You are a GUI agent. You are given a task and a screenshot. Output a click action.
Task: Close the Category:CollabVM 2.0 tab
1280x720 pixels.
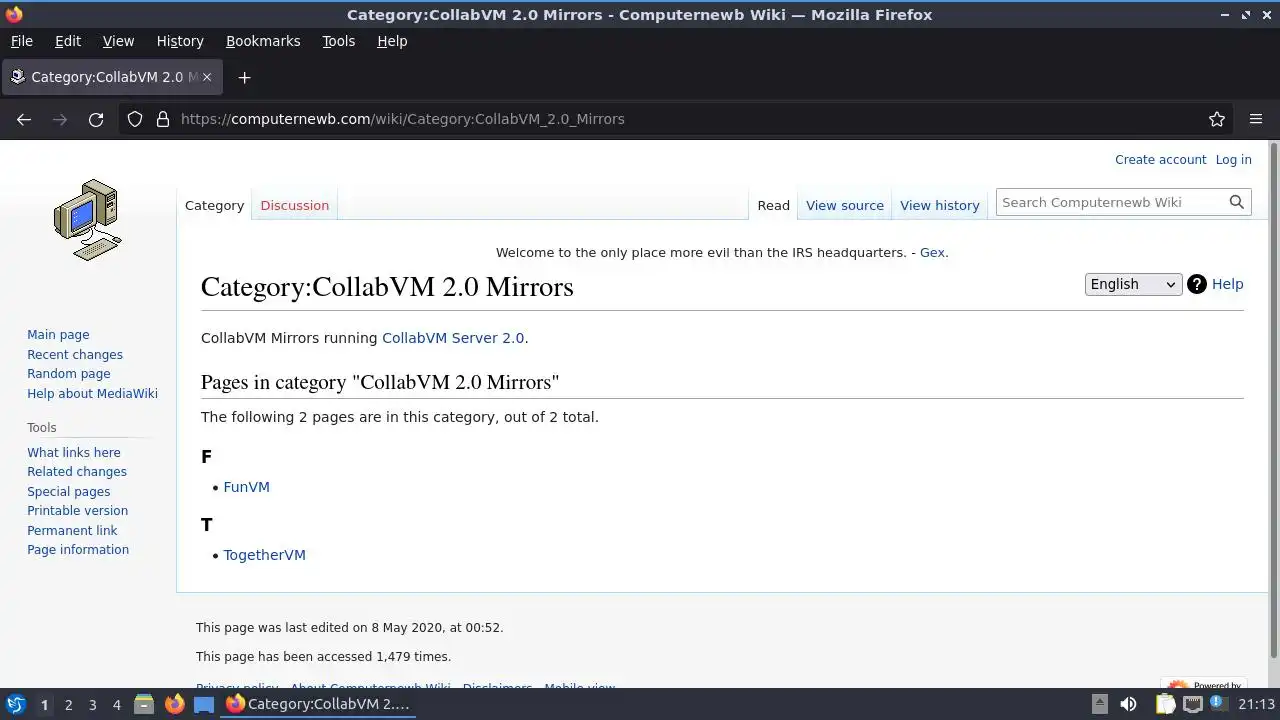[207, 77]
